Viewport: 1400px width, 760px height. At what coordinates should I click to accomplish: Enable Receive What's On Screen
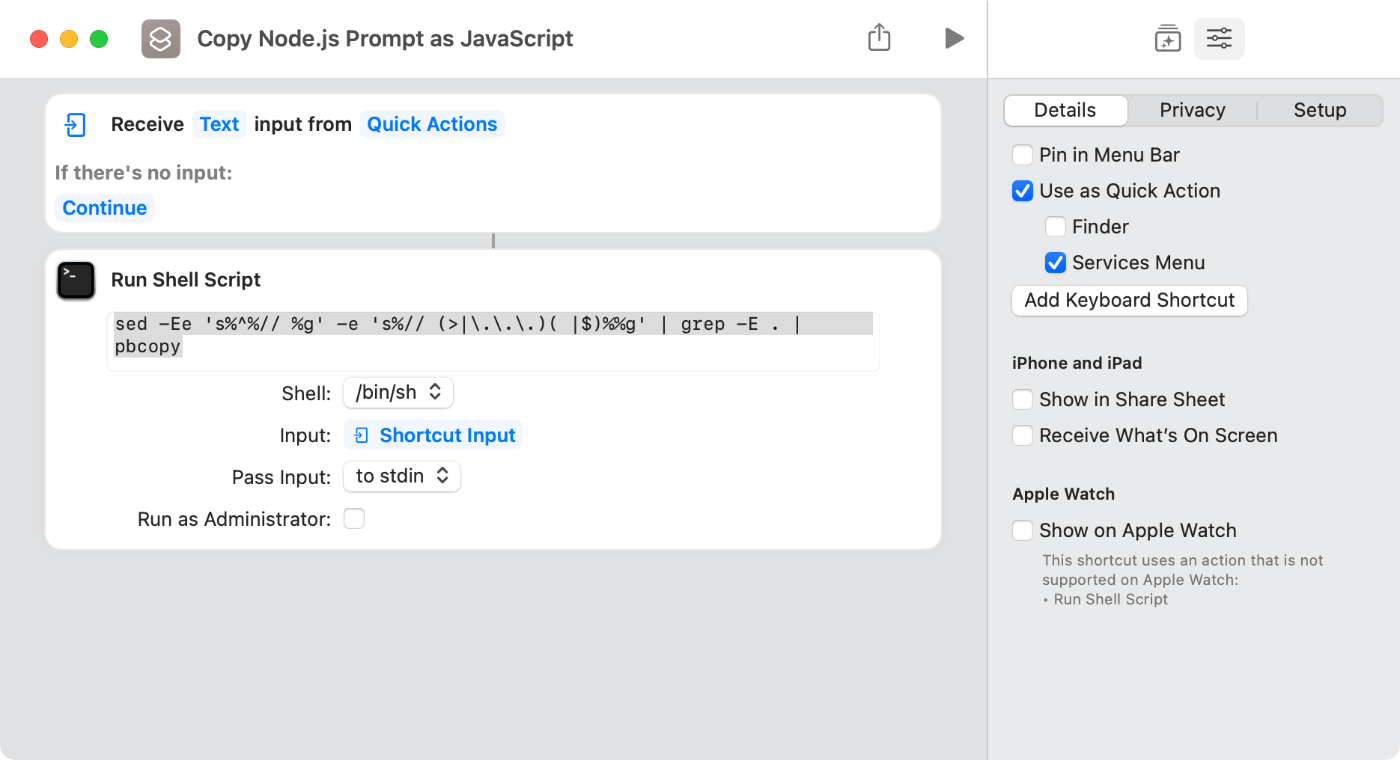(1022, 436)
